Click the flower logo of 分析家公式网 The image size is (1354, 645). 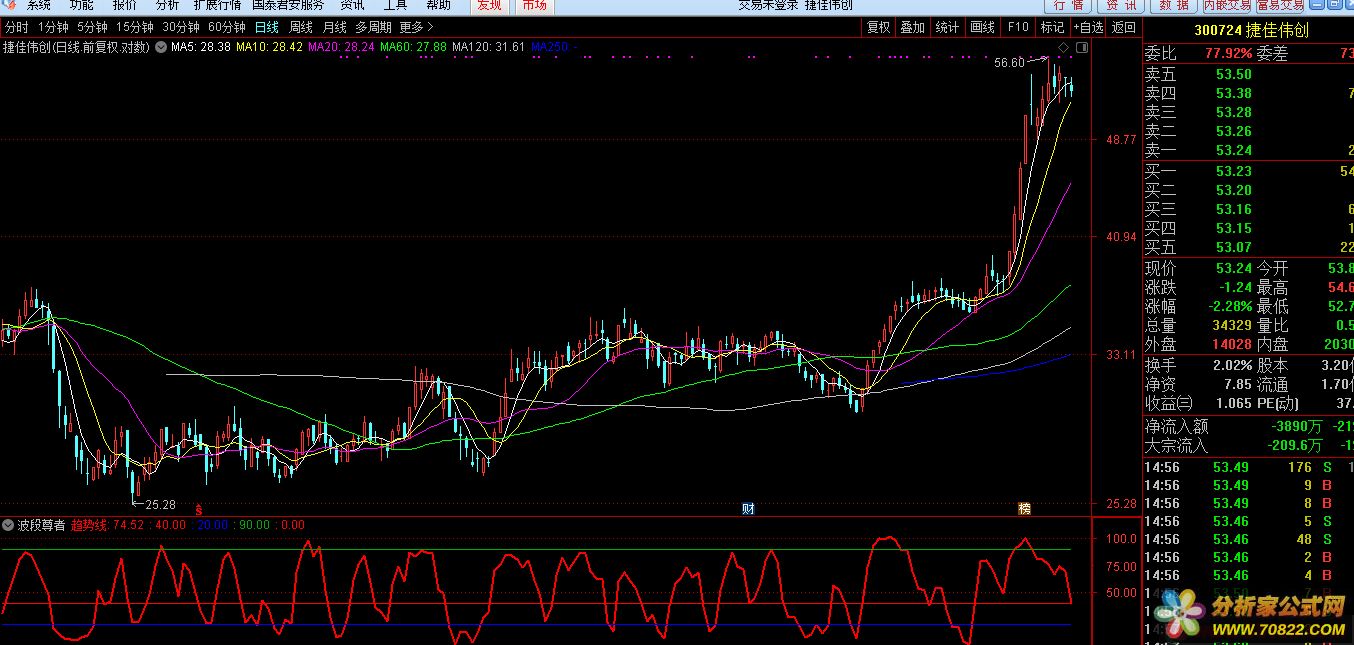tap(1183, 610)
